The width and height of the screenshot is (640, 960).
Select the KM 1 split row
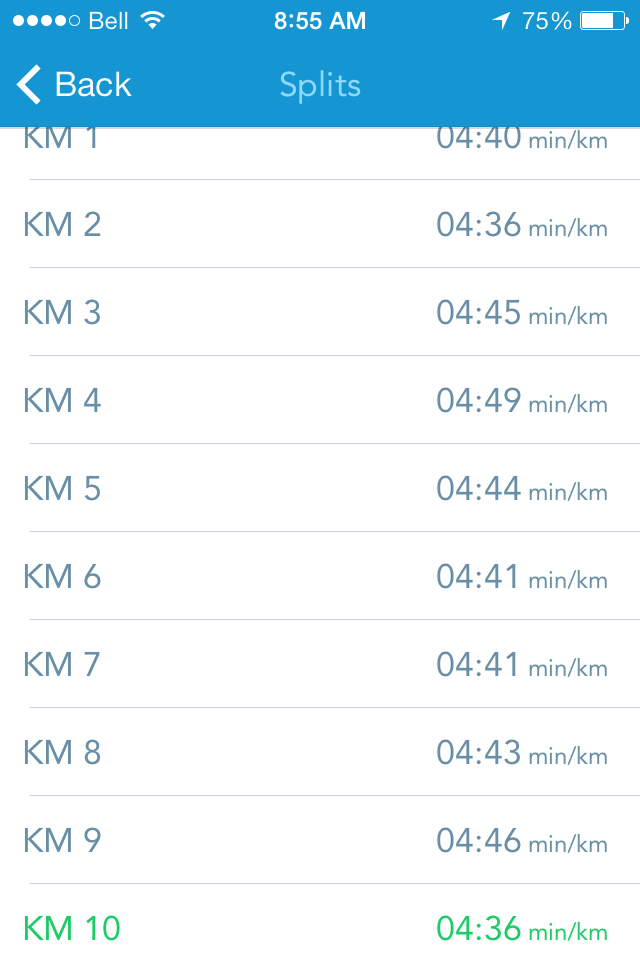pos(320,142)
